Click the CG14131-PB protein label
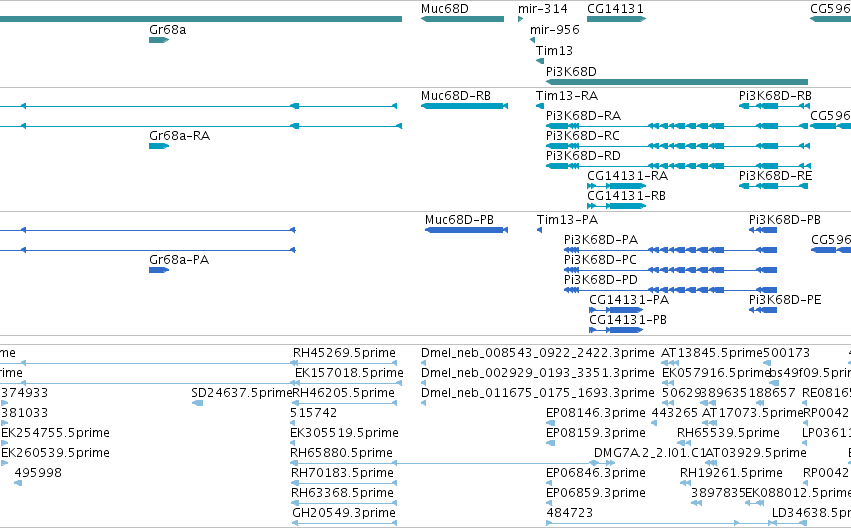This screenshot has width=851, height=528. pyautogui.click(x=628, y=320)
